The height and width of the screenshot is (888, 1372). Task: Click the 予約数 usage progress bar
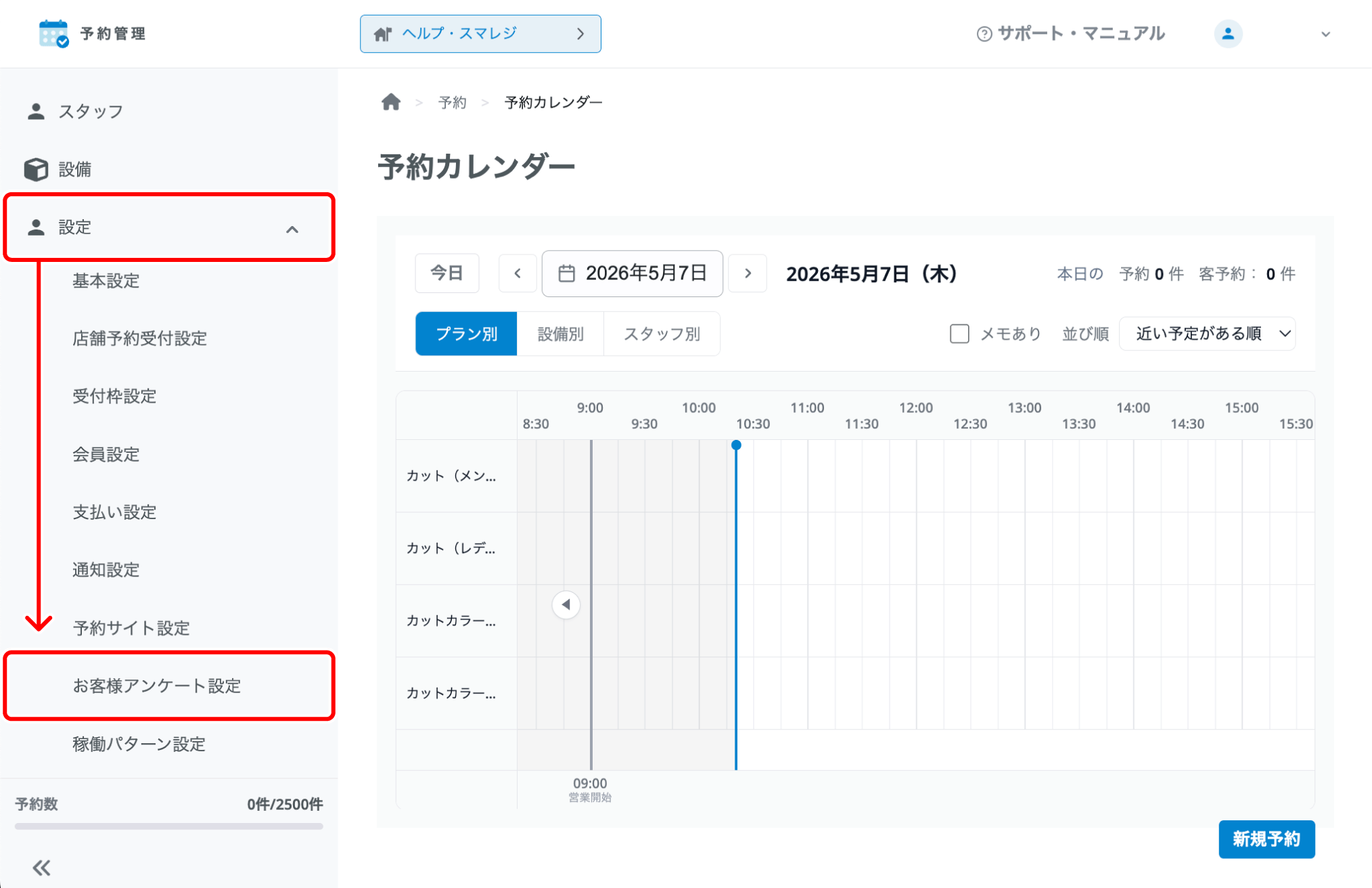tap(169, 826)
